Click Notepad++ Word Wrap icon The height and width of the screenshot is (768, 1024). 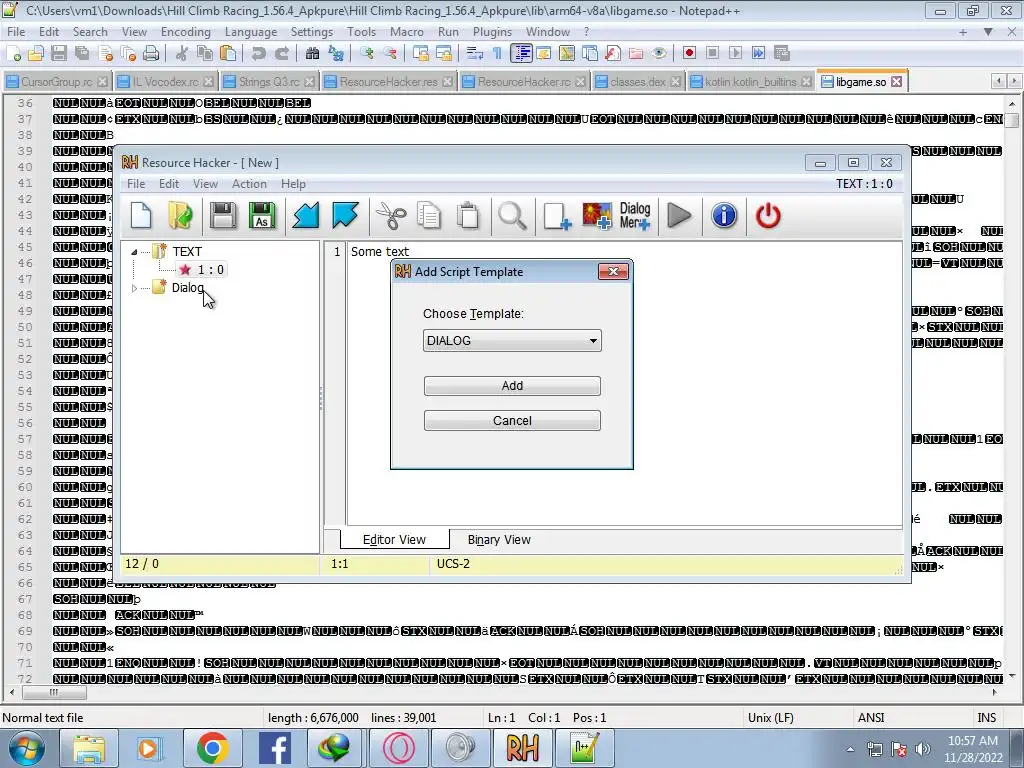(x=475, y=54)
